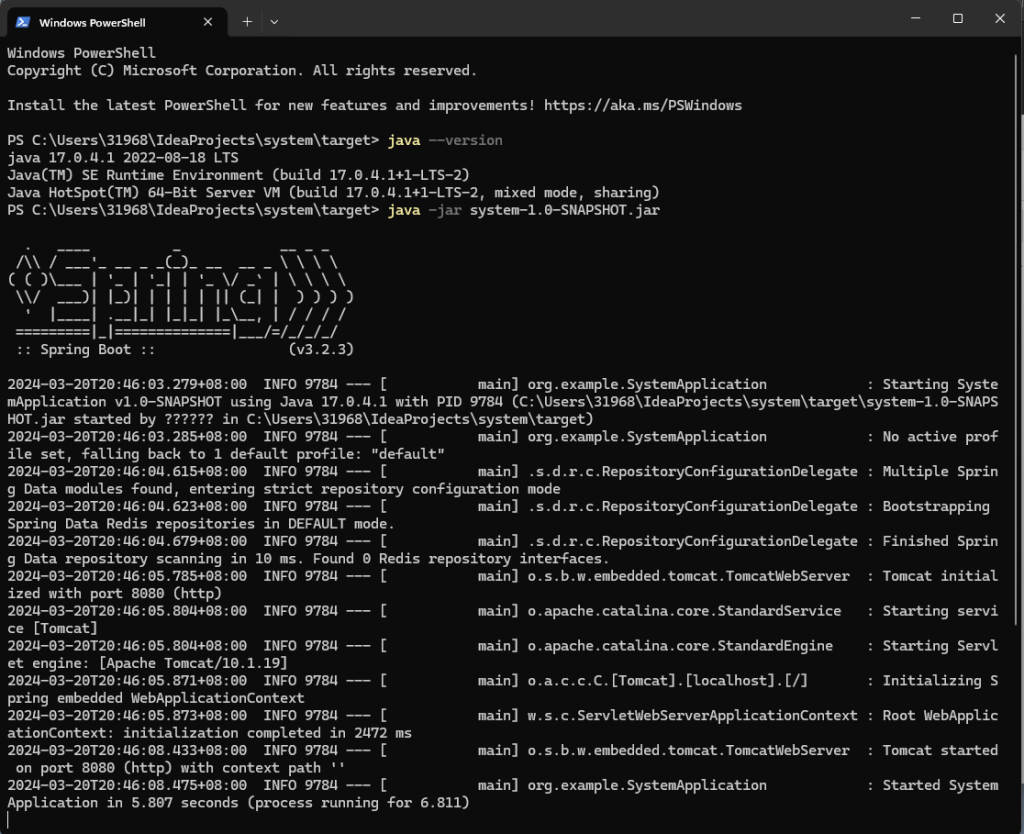Close the terminal window
This screenshot has height=834, width=1024.
pos(1001,18)
